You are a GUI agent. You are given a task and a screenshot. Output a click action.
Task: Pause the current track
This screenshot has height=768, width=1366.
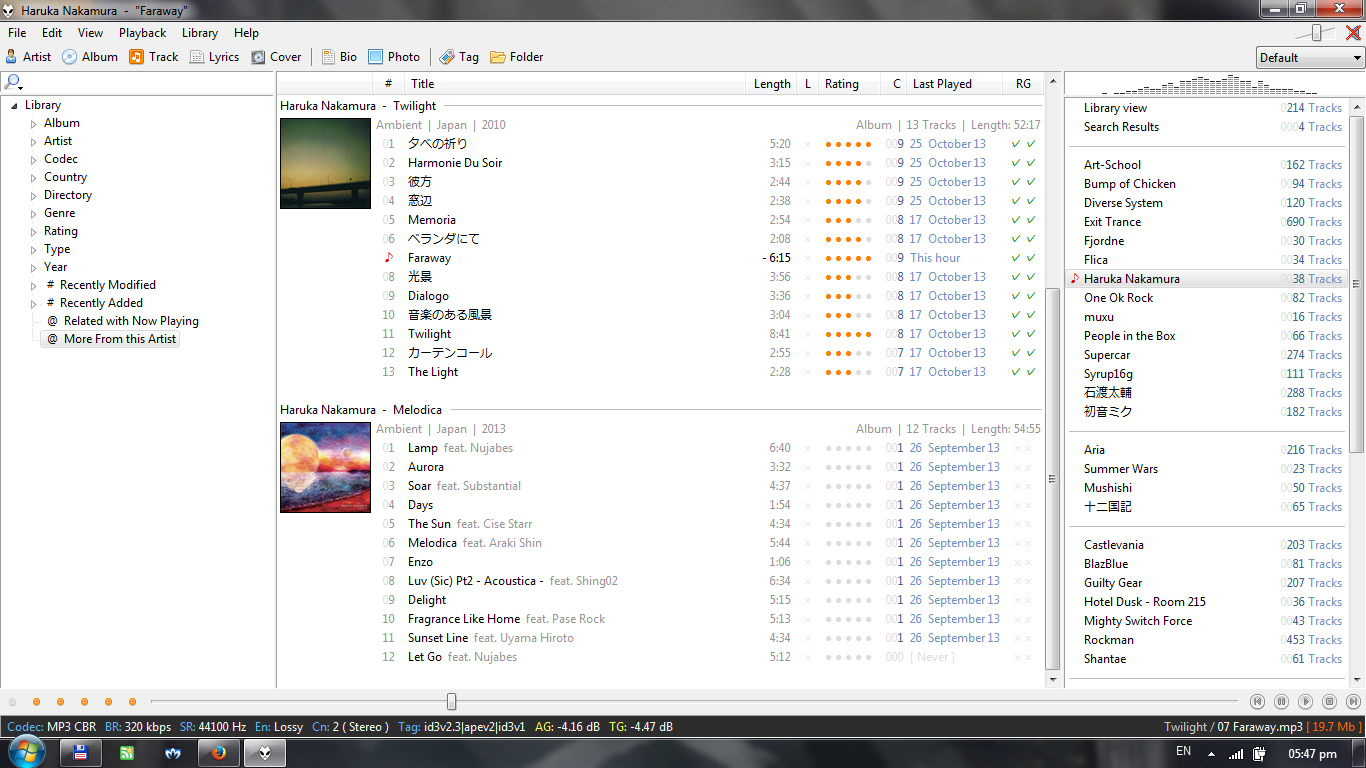[1281, 702]
